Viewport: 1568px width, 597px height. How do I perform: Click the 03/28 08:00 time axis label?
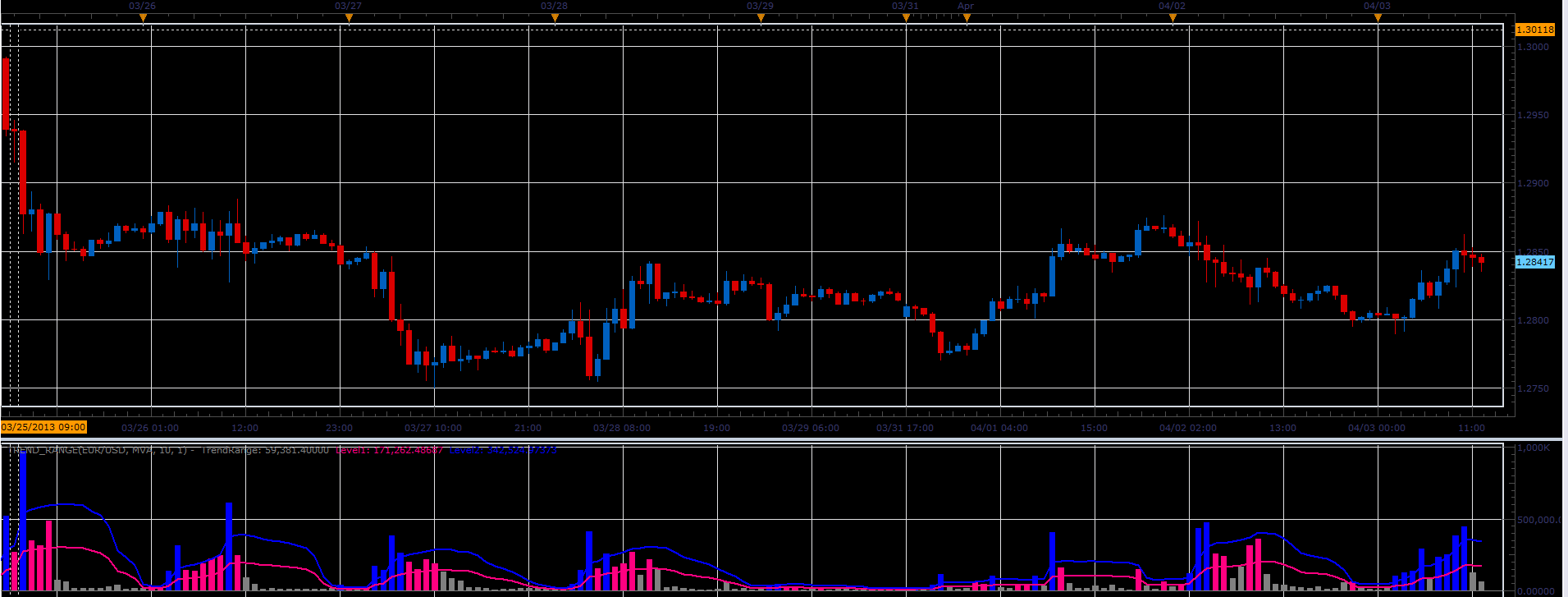622,428
